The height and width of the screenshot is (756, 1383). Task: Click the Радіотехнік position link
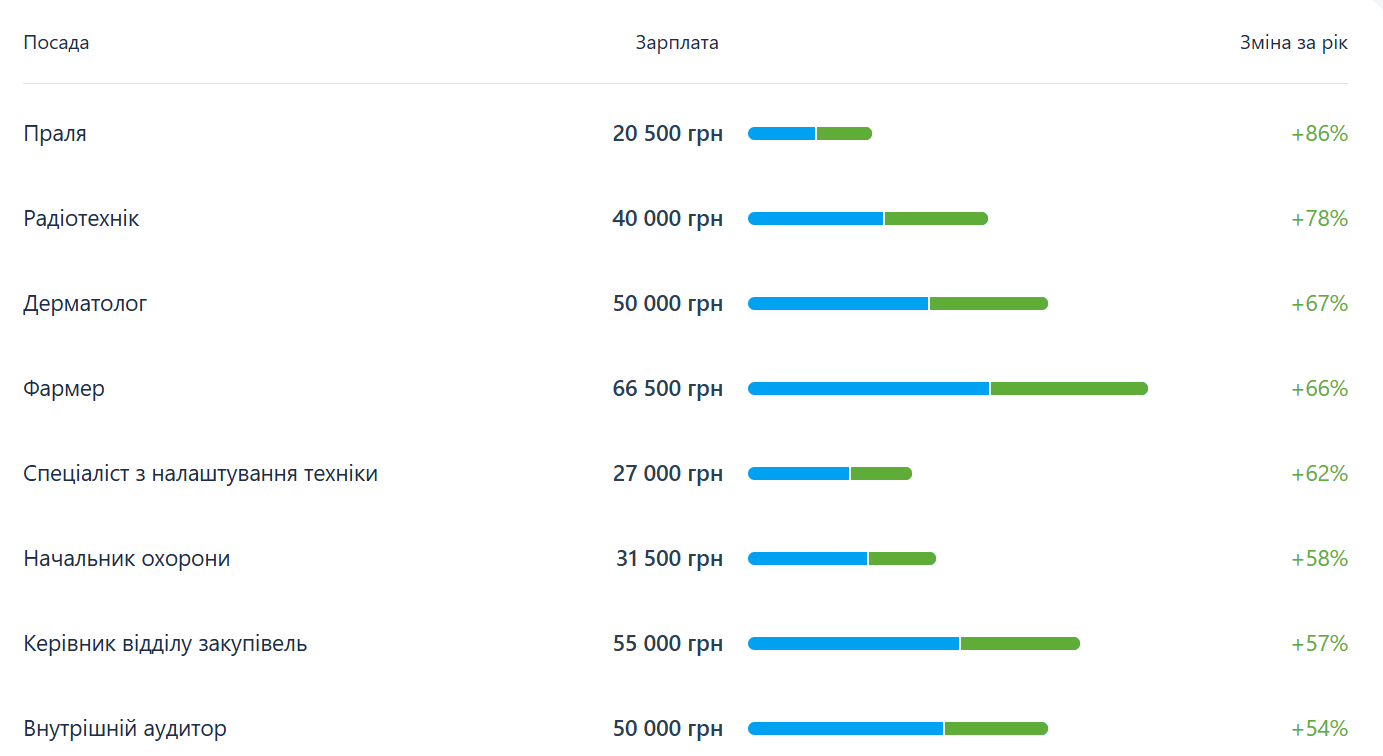(x=81, y=219)
